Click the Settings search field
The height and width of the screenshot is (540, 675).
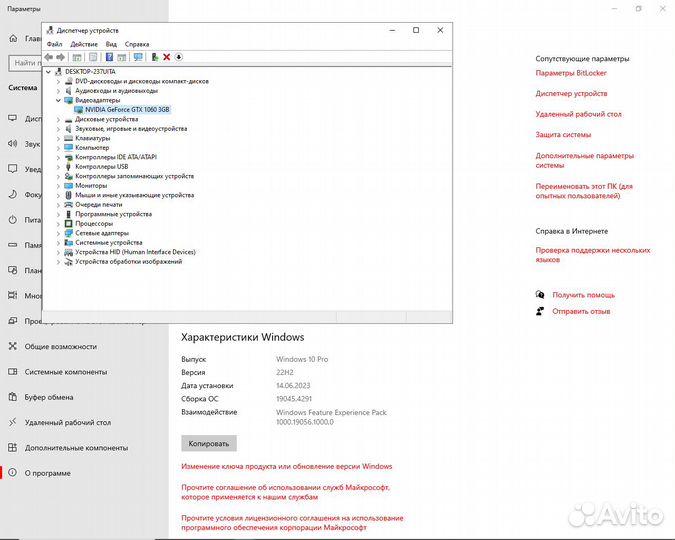pos(25,63)
